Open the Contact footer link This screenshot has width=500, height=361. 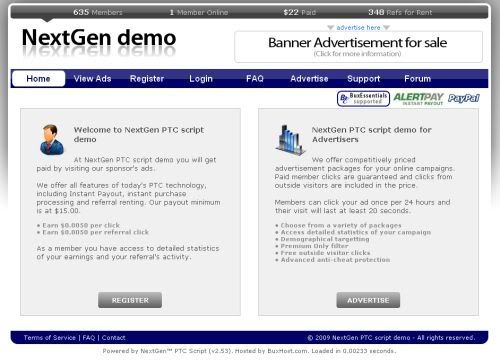114,338
